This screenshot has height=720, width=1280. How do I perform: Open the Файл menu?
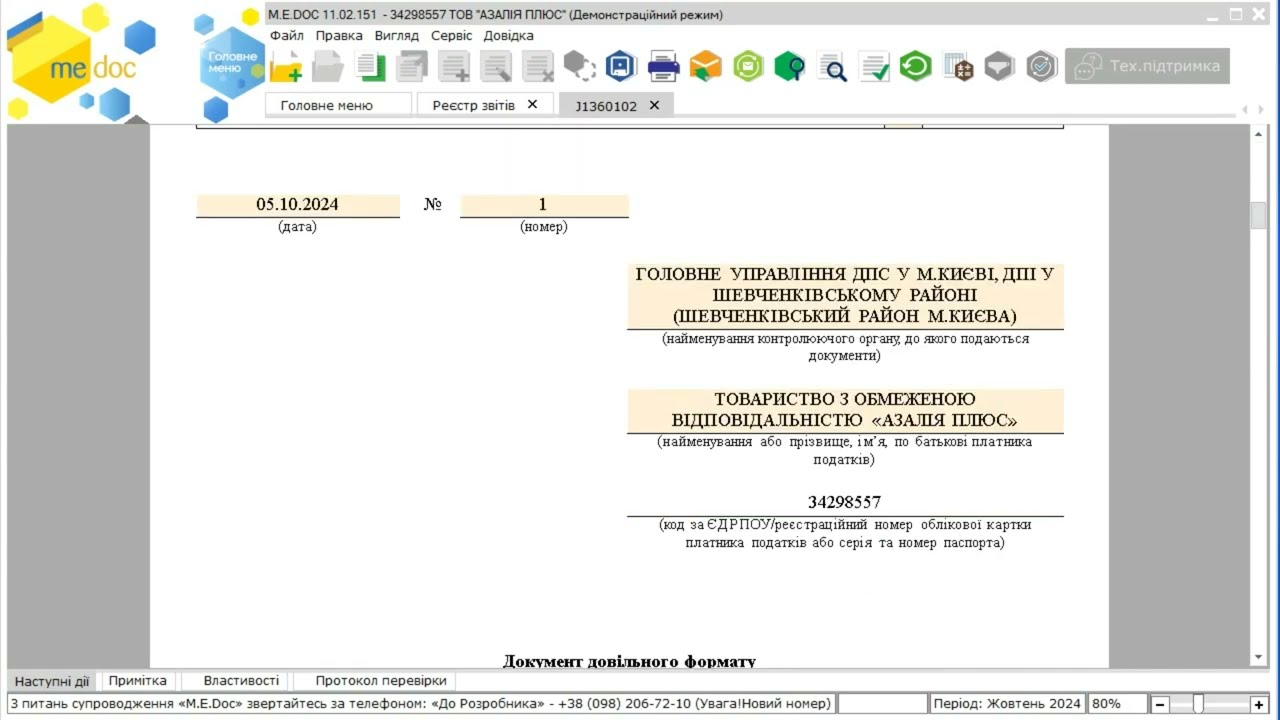pyautogui.click(x=287, y=35)
